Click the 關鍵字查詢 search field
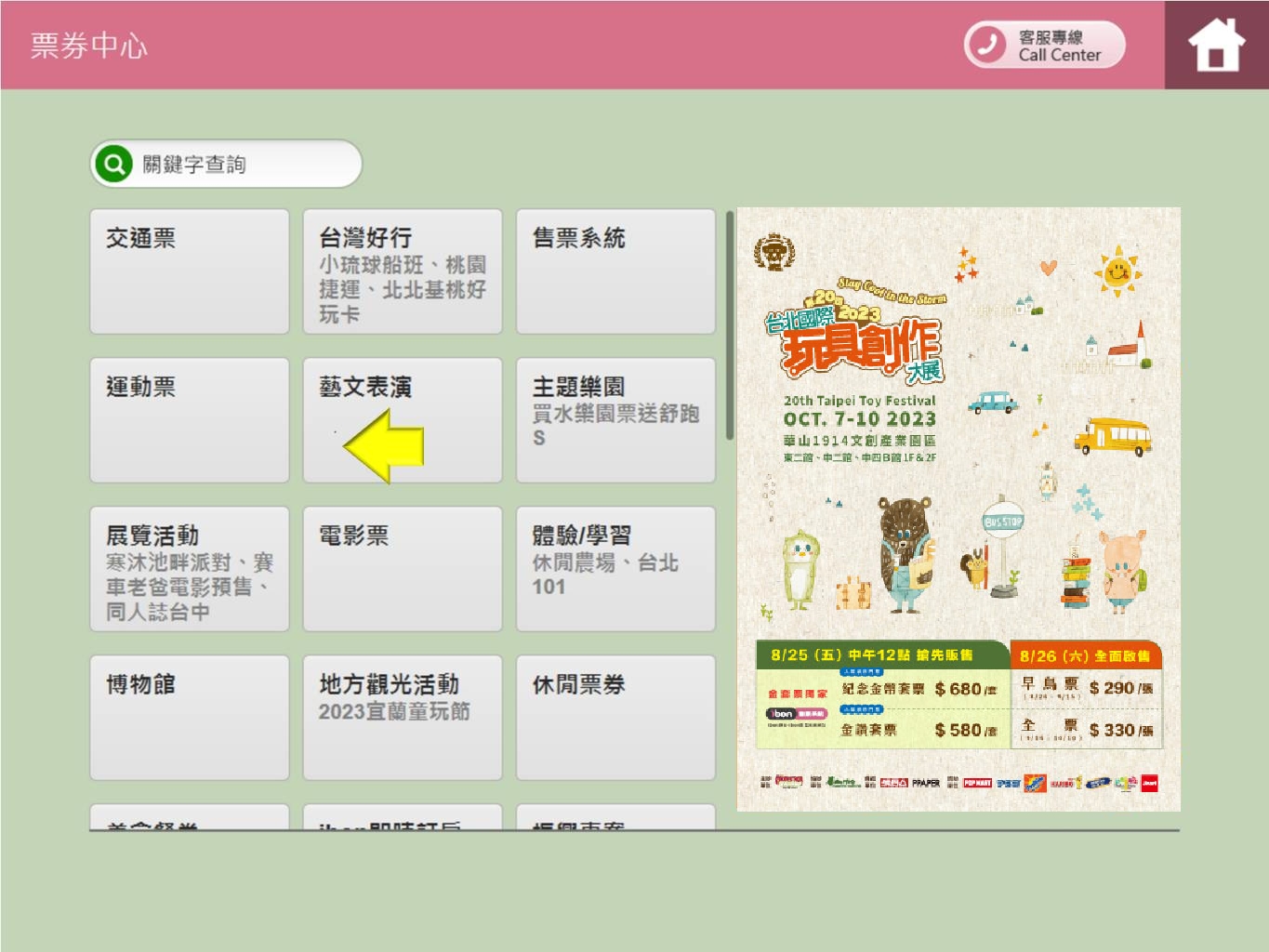 [x=226, y=165]
